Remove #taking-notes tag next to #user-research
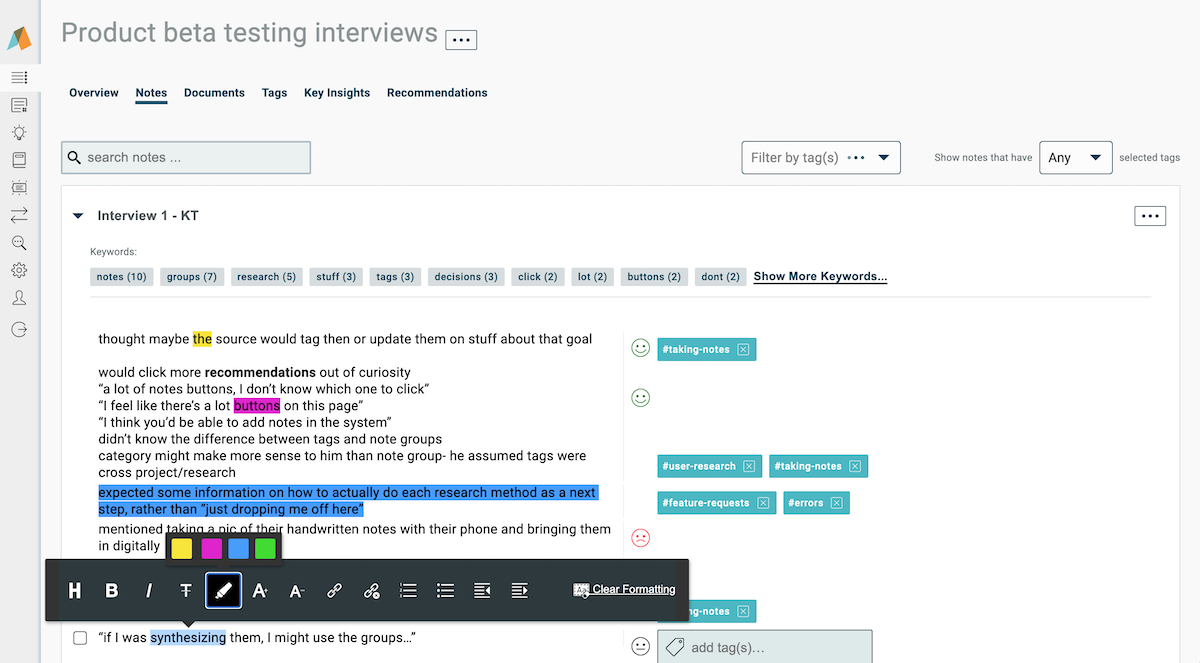1200x663 pixels. [x=855, y=466]
